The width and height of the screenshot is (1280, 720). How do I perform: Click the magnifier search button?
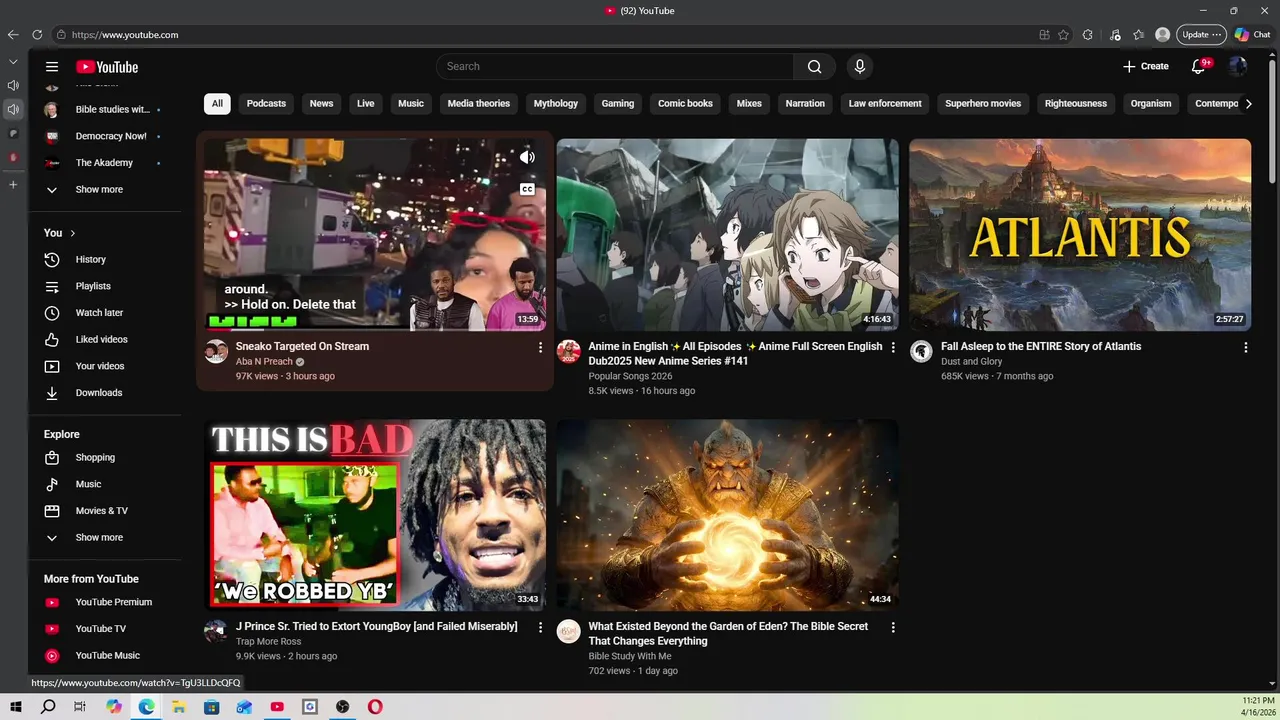click(814, 66)
